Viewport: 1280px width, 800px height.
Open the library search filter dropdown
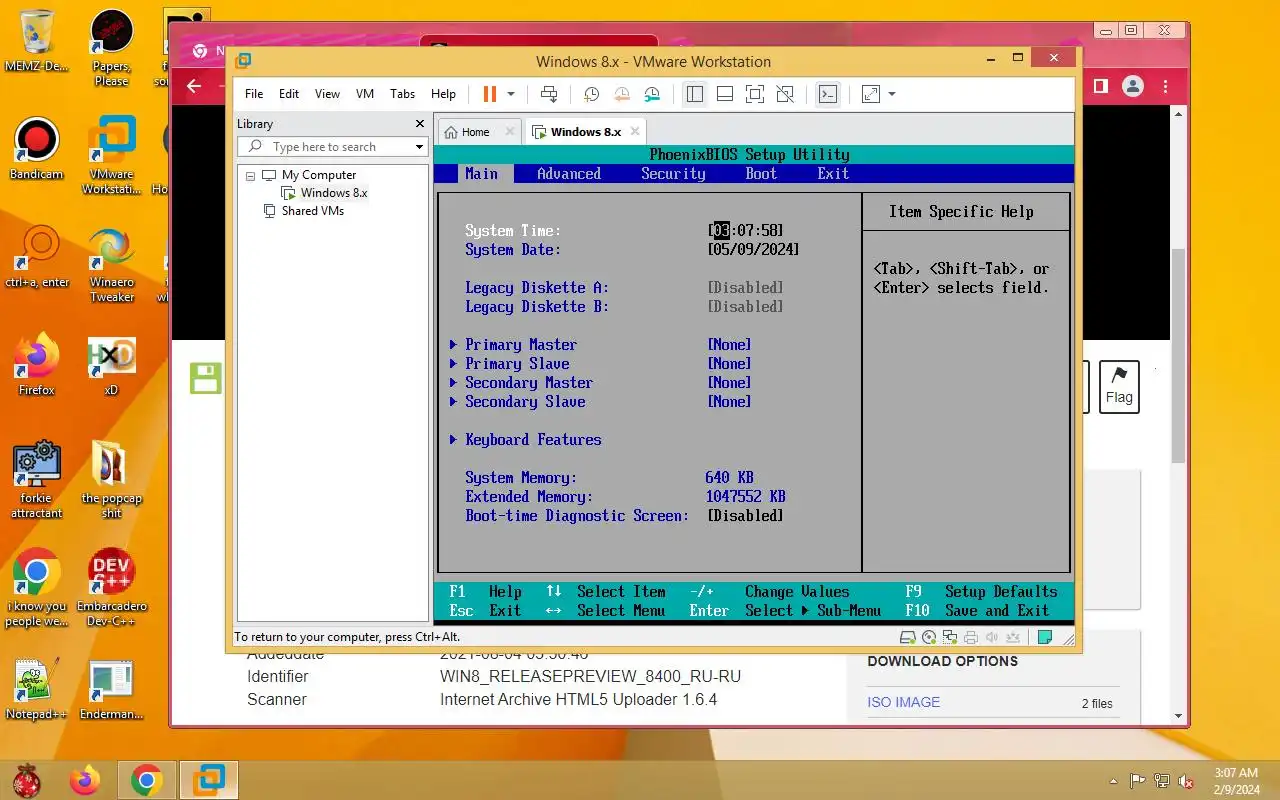coord(420,147)
